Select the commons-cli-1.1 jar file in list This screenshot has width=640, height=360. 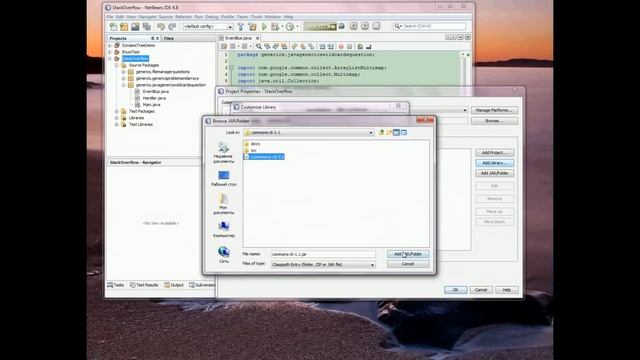(264, 157)
